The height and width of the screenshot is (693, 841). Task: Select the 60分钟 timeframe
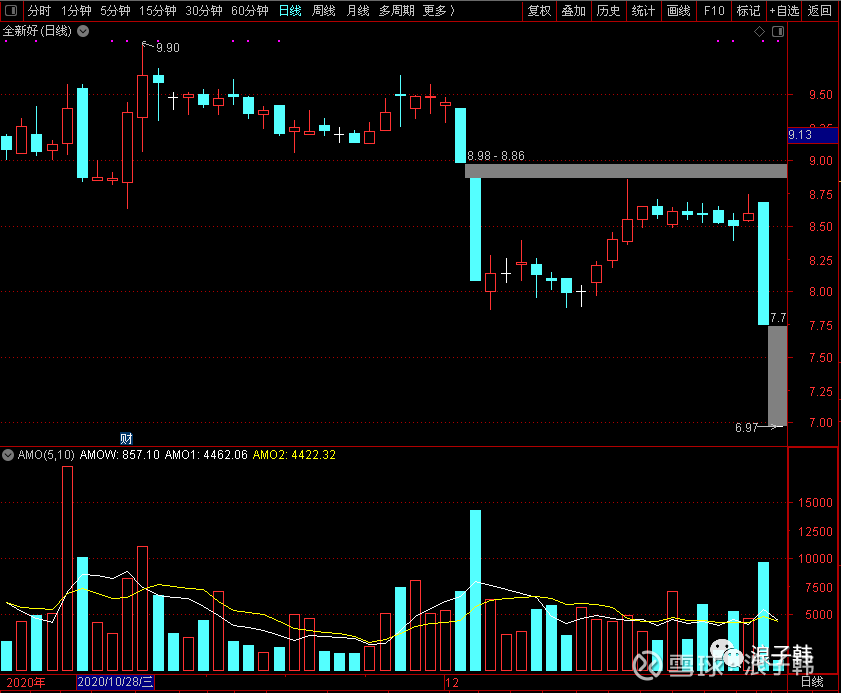[x=250, y=11]
